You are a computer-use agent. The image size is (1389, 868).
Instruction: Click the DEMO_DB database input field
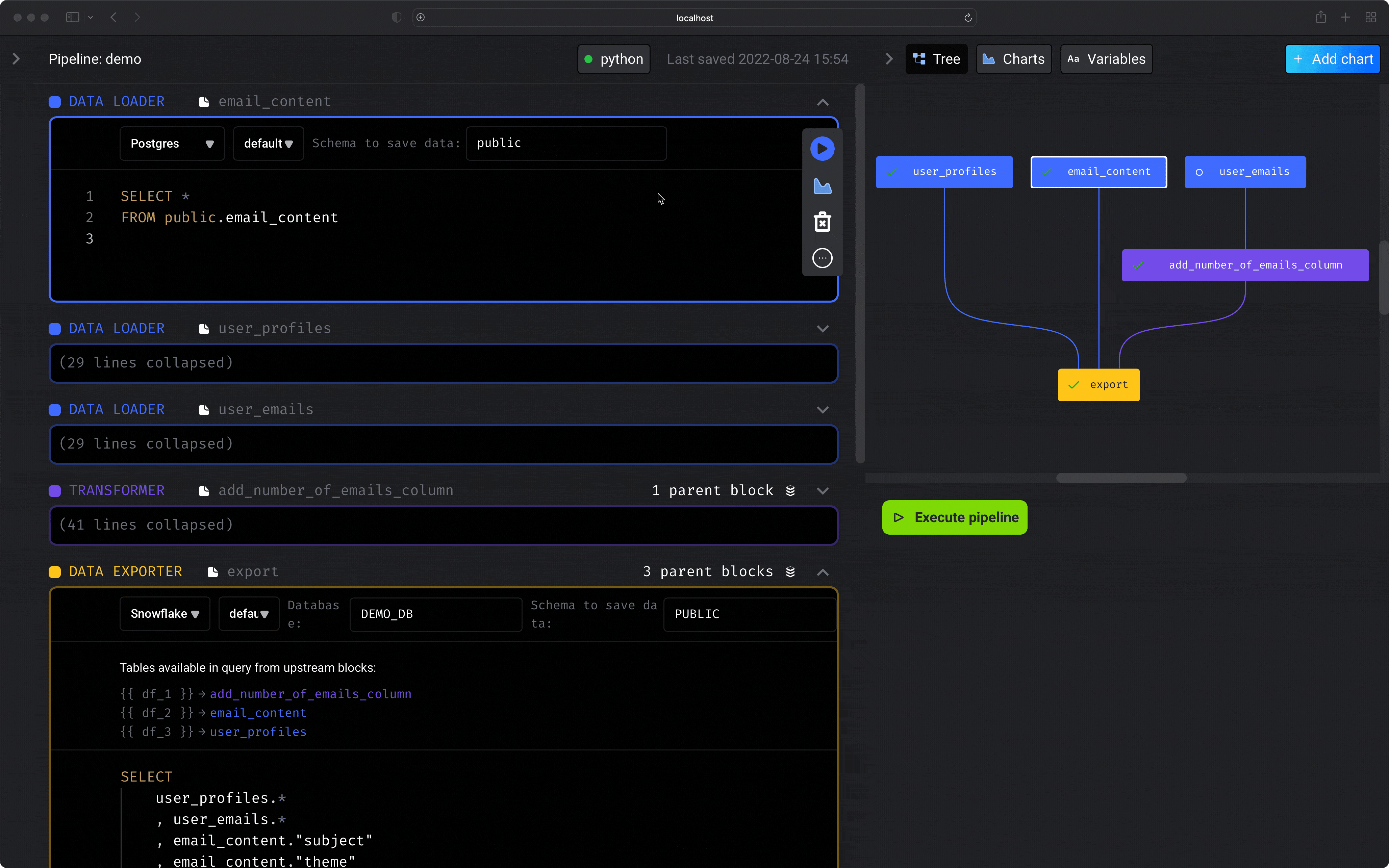(436, 614)
